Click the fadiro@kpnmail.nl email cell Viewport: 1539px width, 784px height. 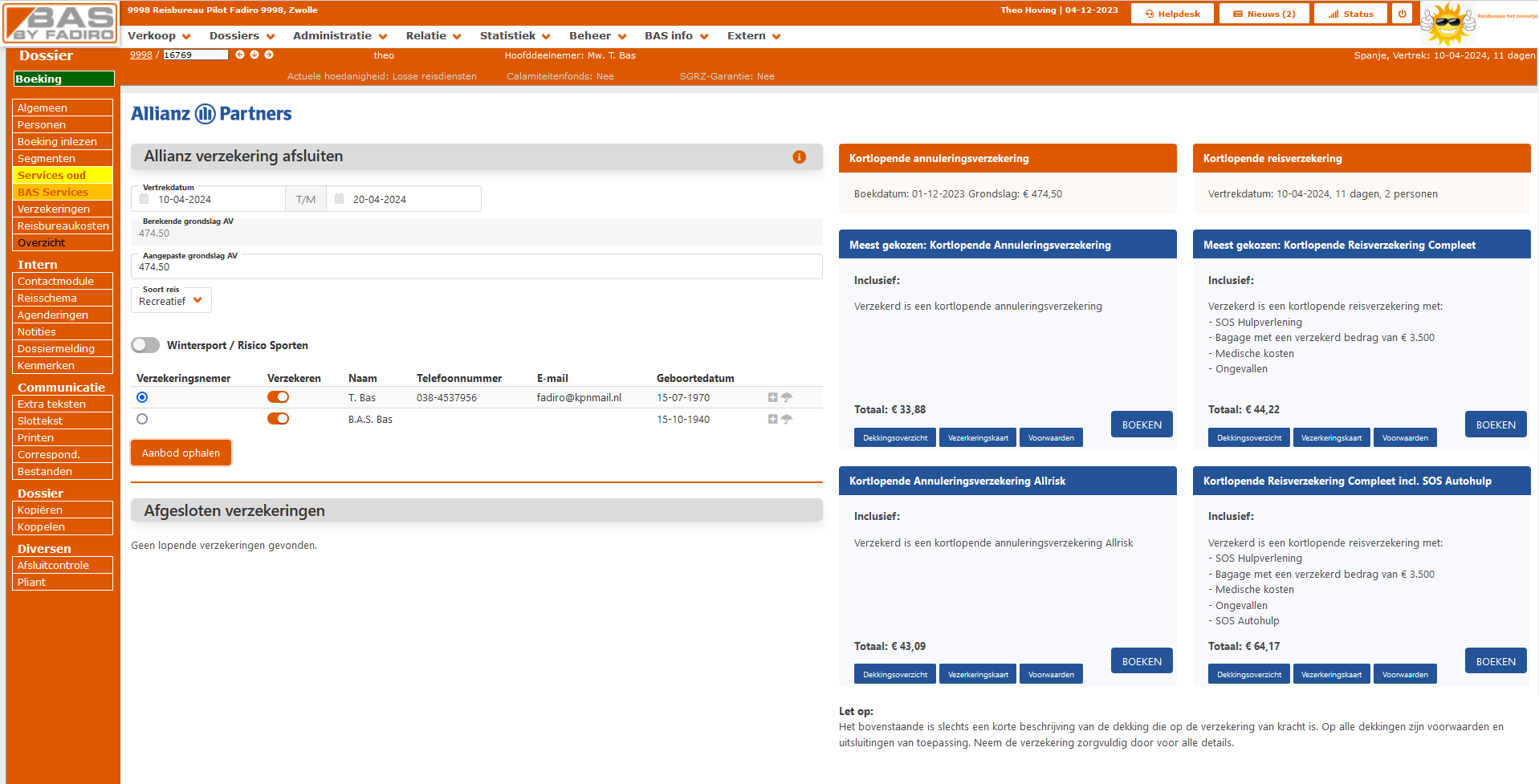coord(579,397)
